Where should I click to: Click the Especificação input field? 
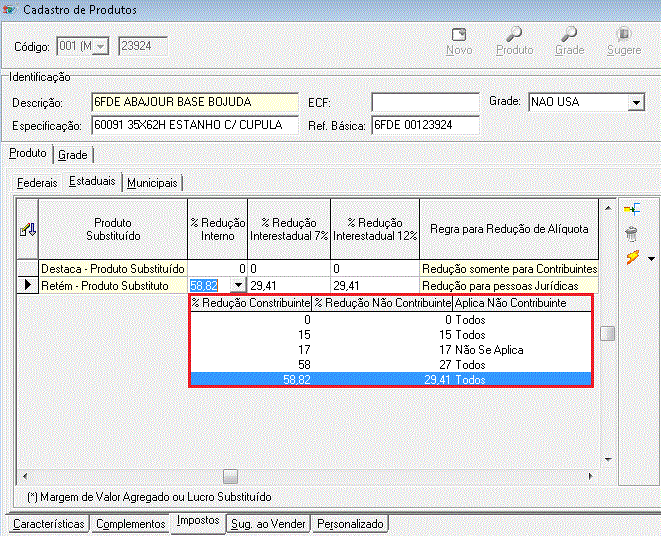click(195, 125)
